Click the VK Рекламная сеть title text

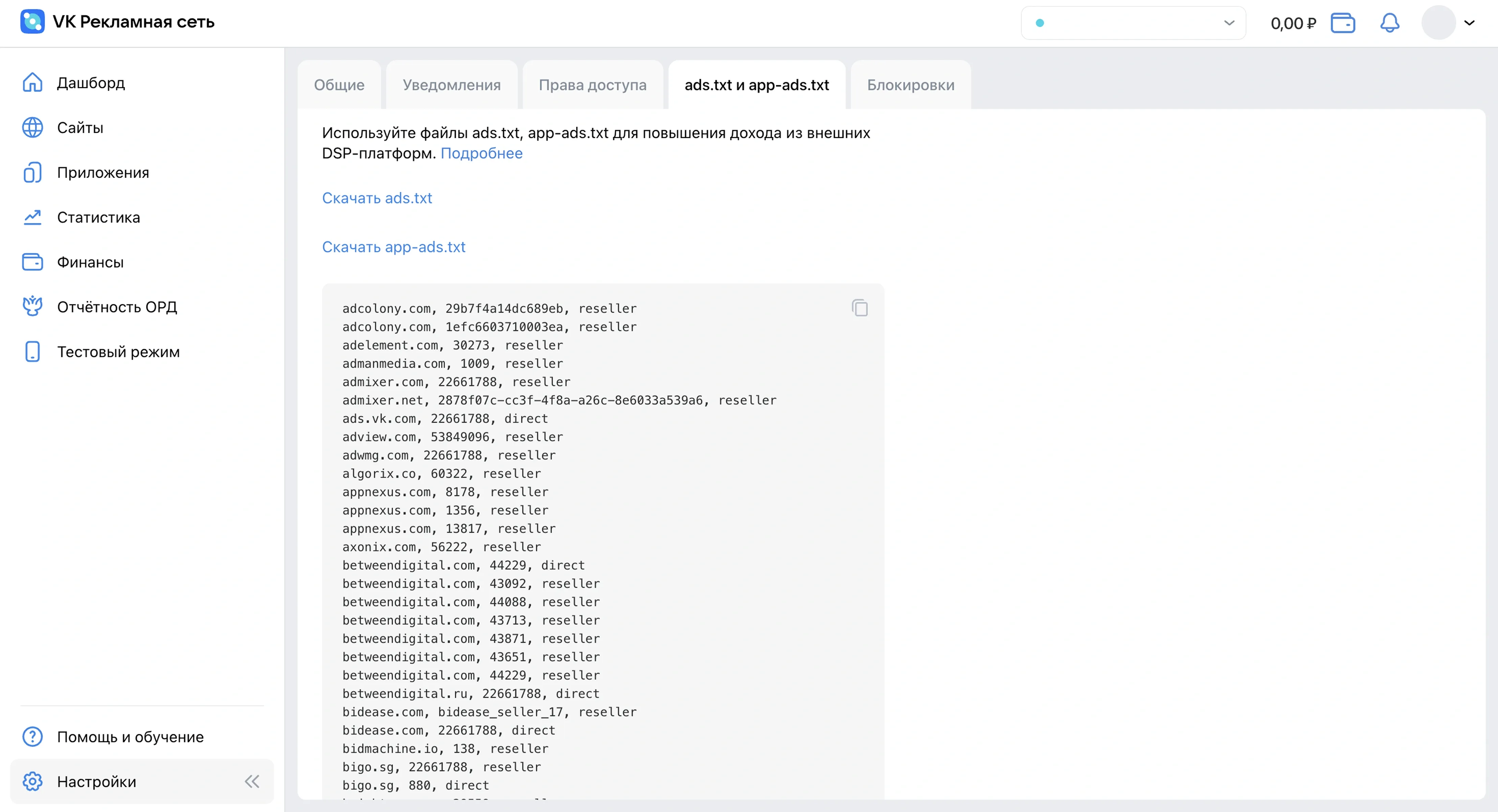coord(134,21)
